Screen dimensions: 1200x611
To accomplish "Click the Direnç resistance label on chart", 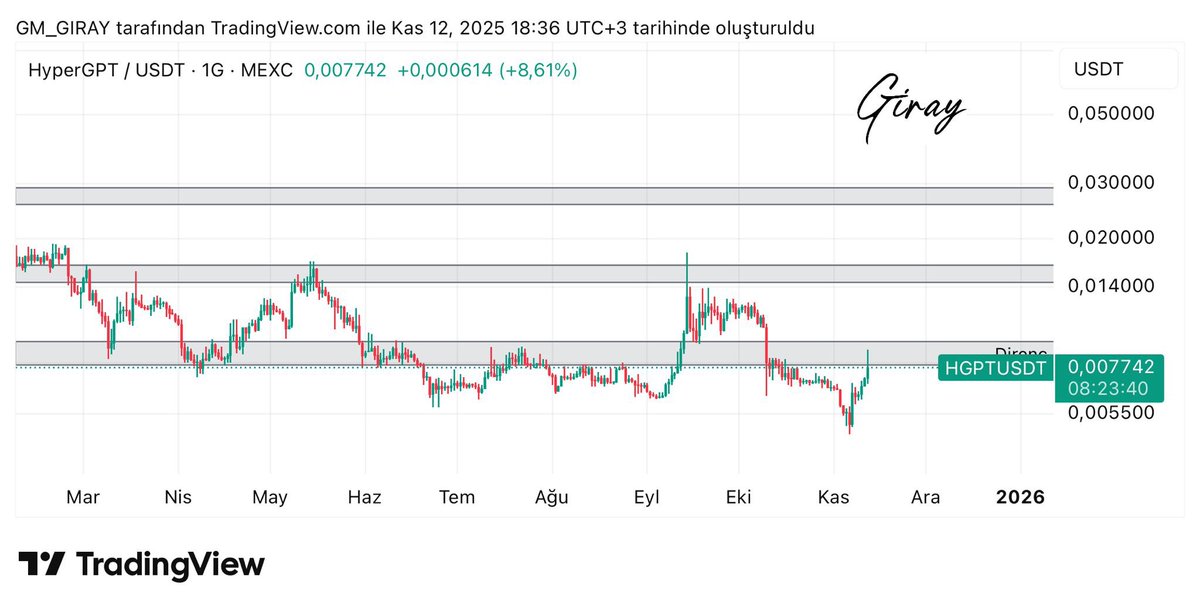I will [1021, 352].
